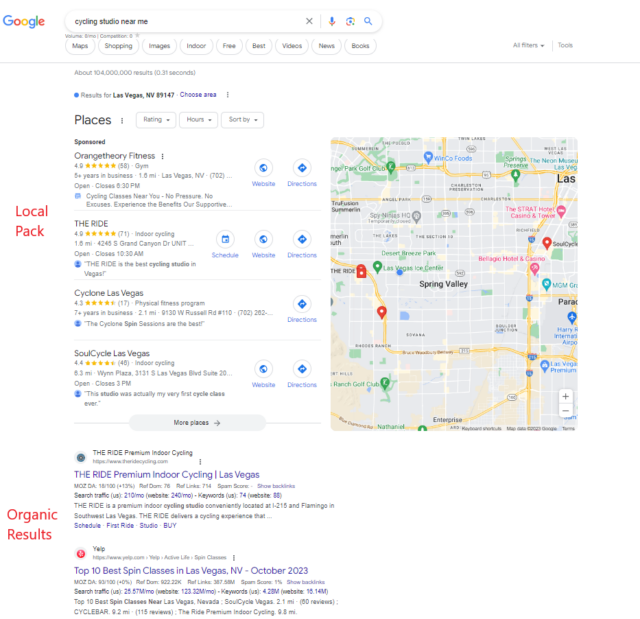Open Google Lens image search icon
This screenshot has height=619, width=640.
click(x=350, y=21)
